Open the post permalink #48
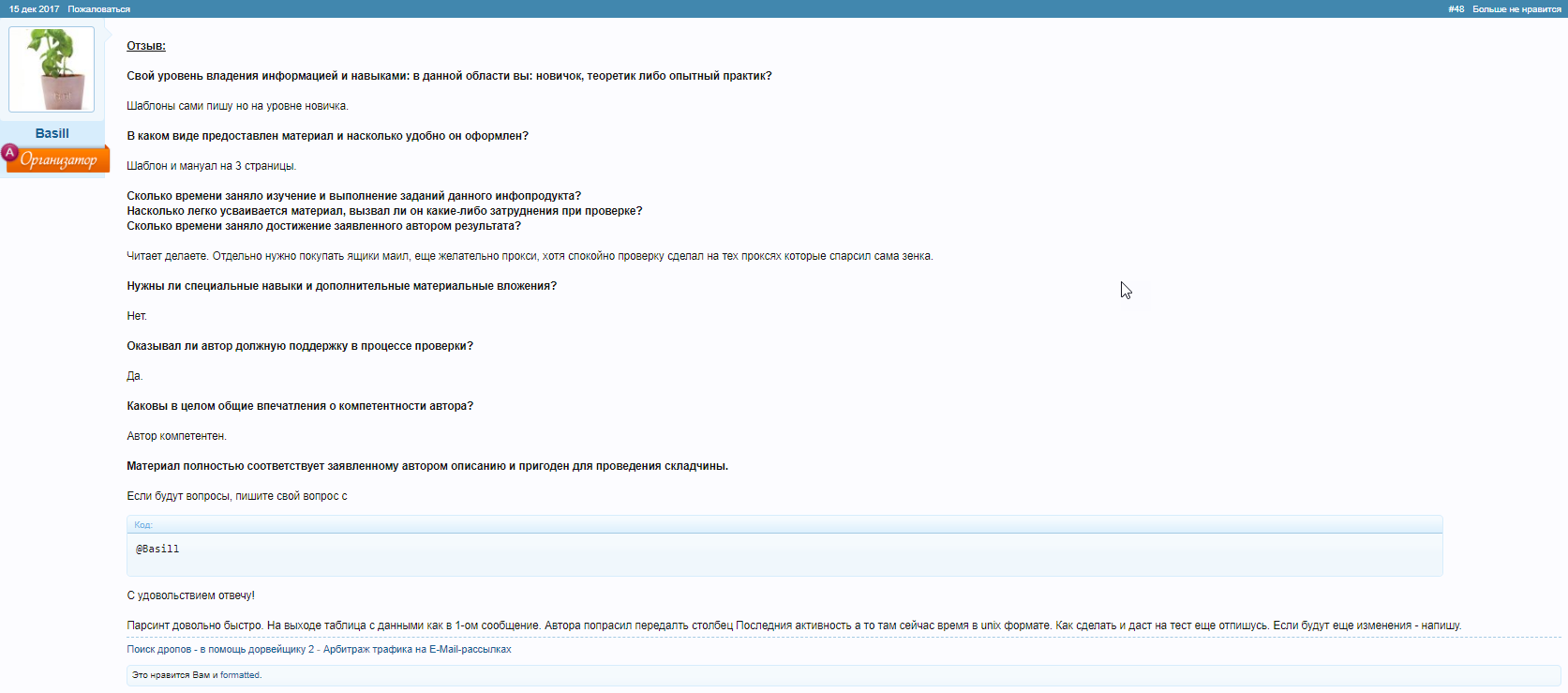 click(1456, 9)
